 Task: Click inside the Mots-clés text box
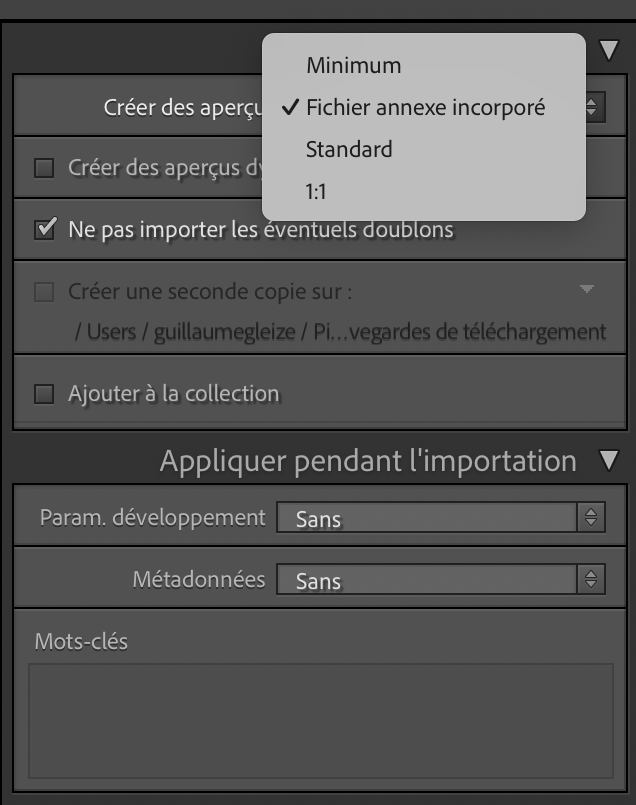tap(320, 720)
